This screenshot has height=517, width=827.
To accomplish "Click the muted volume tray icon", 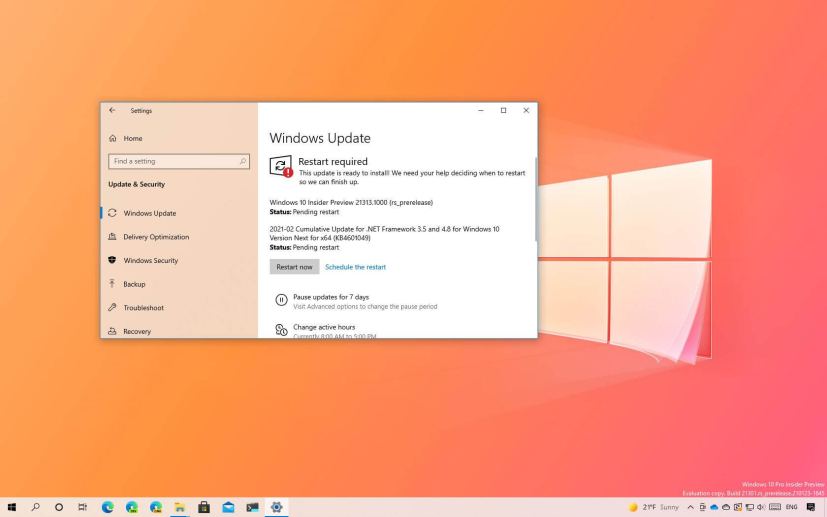I will coord(761,508).
